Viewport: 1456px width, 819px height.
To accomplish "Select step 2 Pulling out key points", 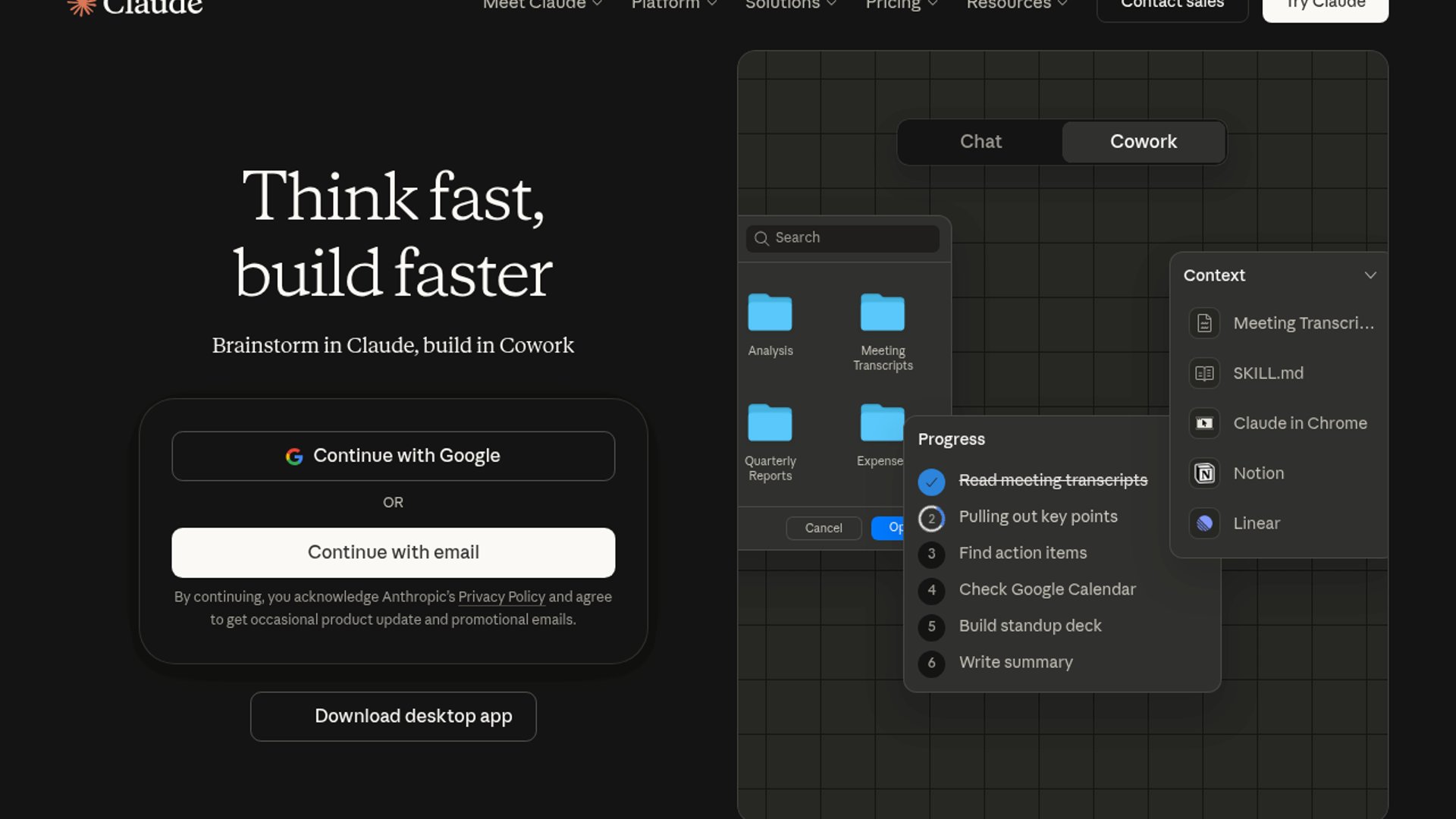I will tap(1037, 517).
